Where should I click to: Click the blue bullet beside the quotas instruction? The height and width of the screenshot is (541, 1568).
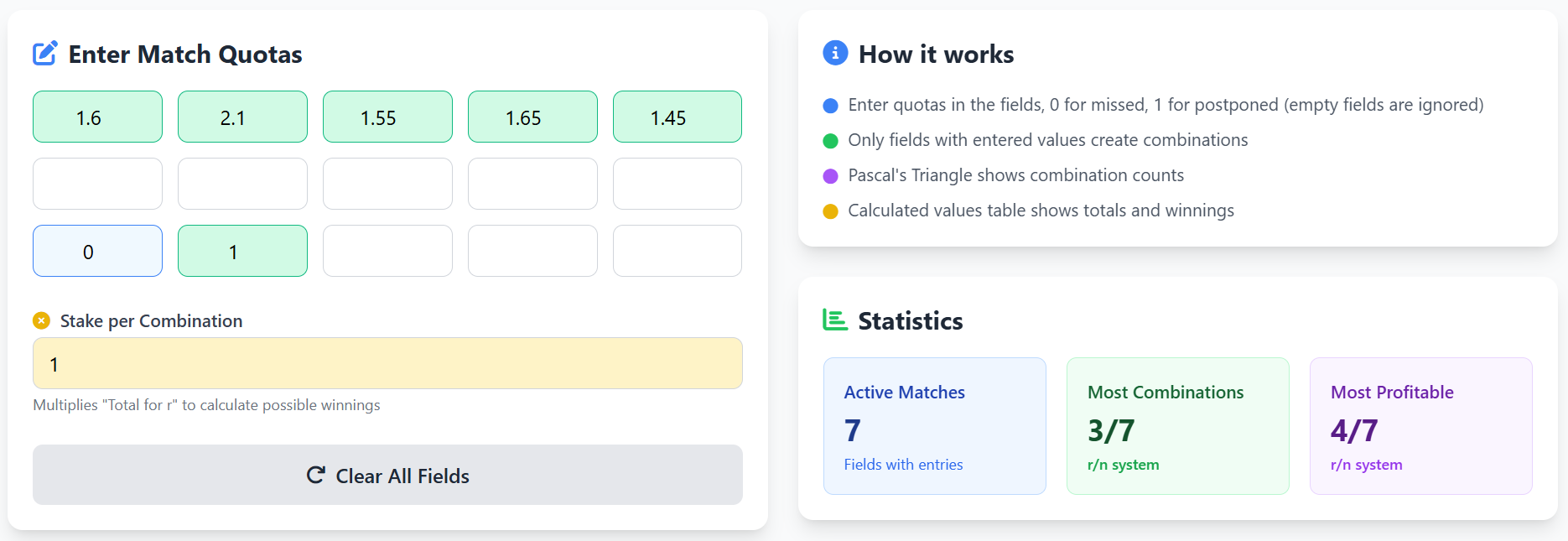pyautogui.click(x=830, y=105)
